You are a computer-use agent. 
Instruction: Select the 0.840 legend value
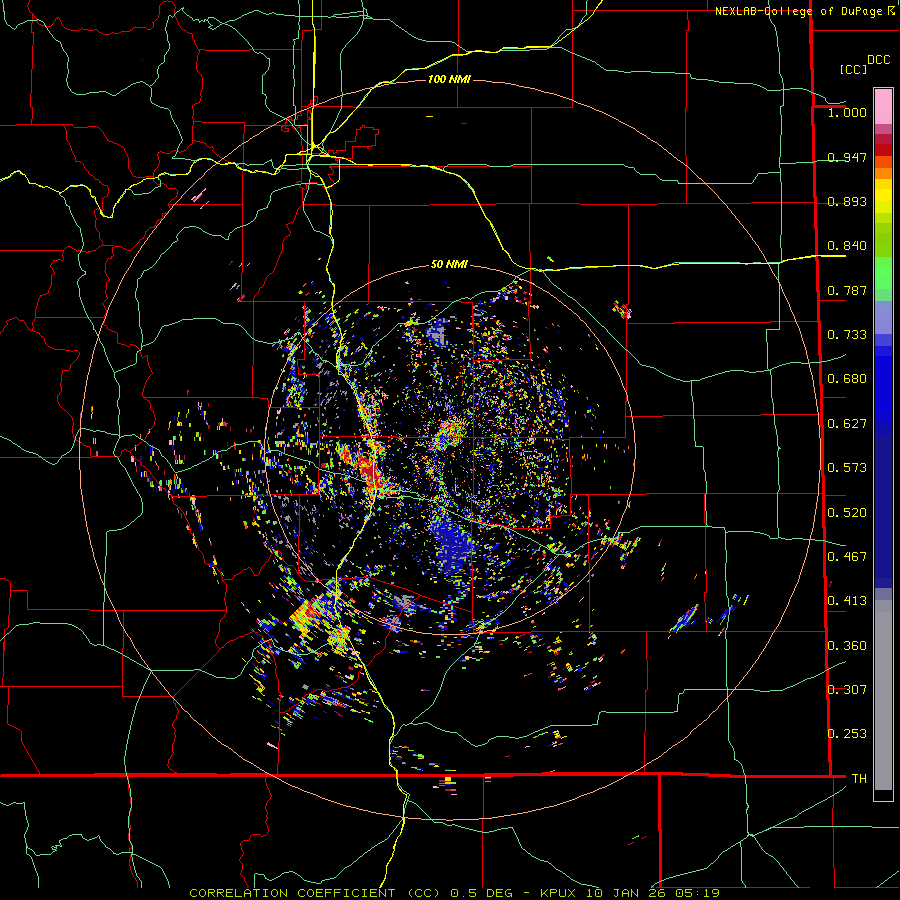[847, 246]
